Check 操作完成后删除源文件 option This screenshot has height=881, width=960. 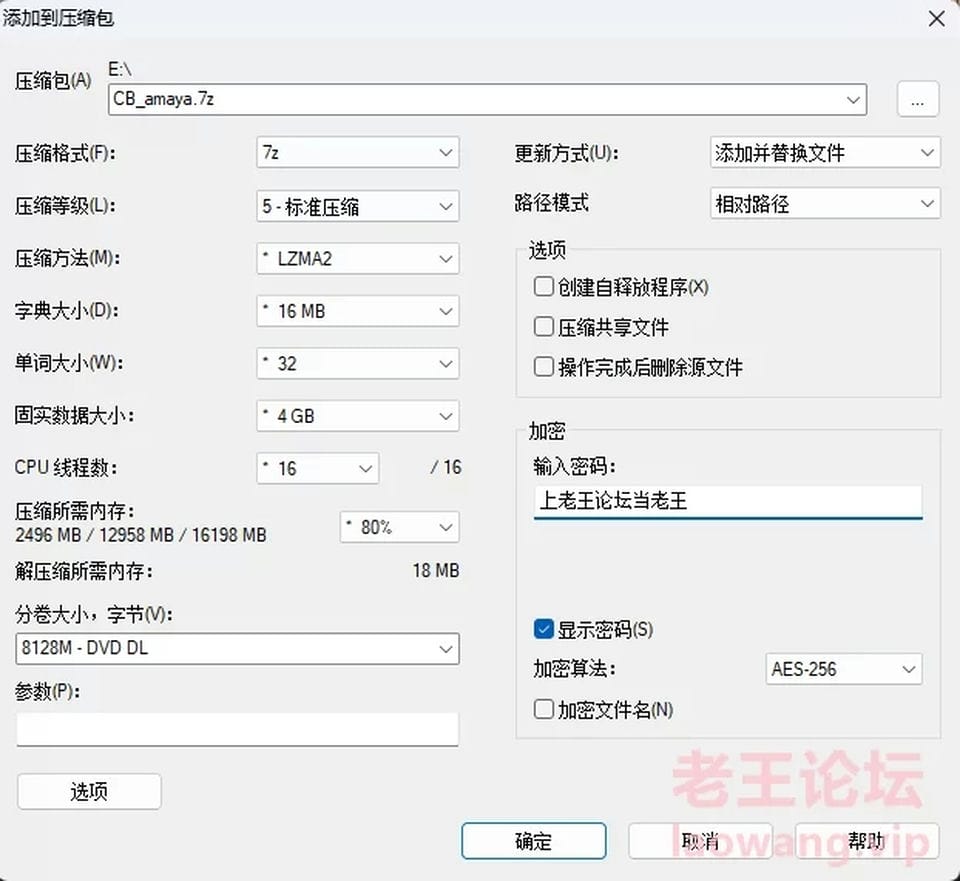544,367
